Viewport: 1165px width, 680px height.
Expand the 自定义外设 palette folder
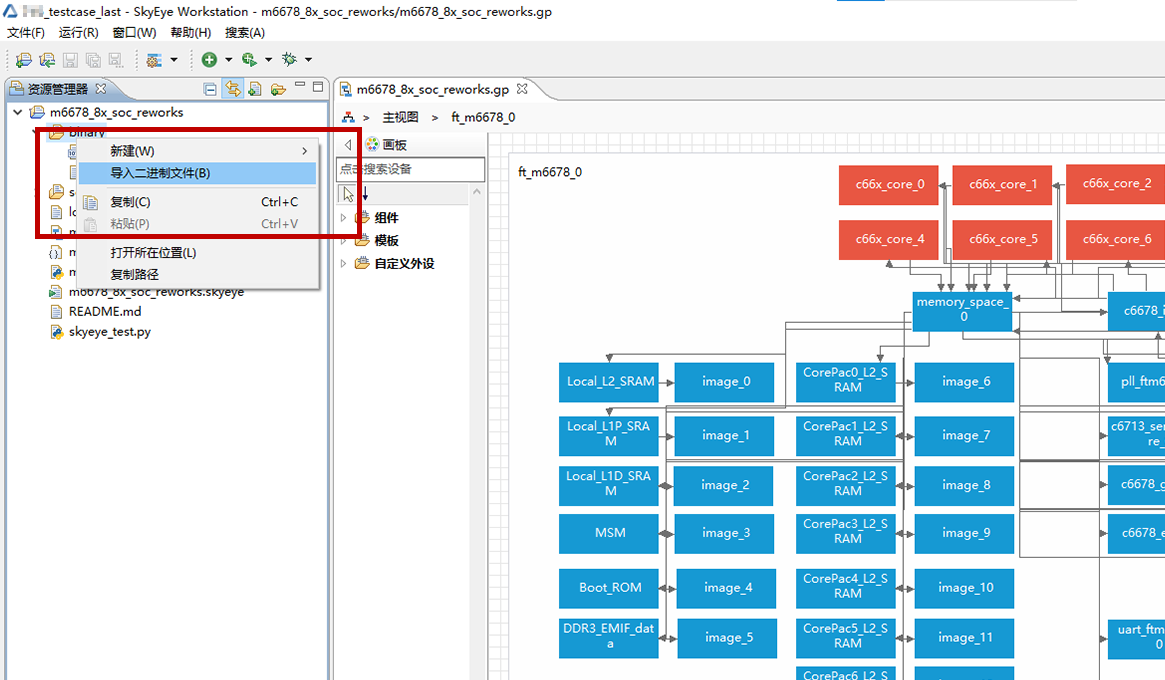(x=343, y=263)
